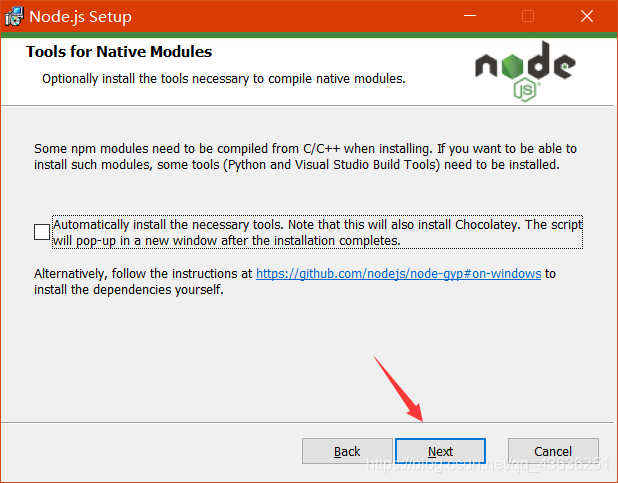Click the green JS hexagon badge
Screen dimensions: 618x483
[x=525, y=90]
